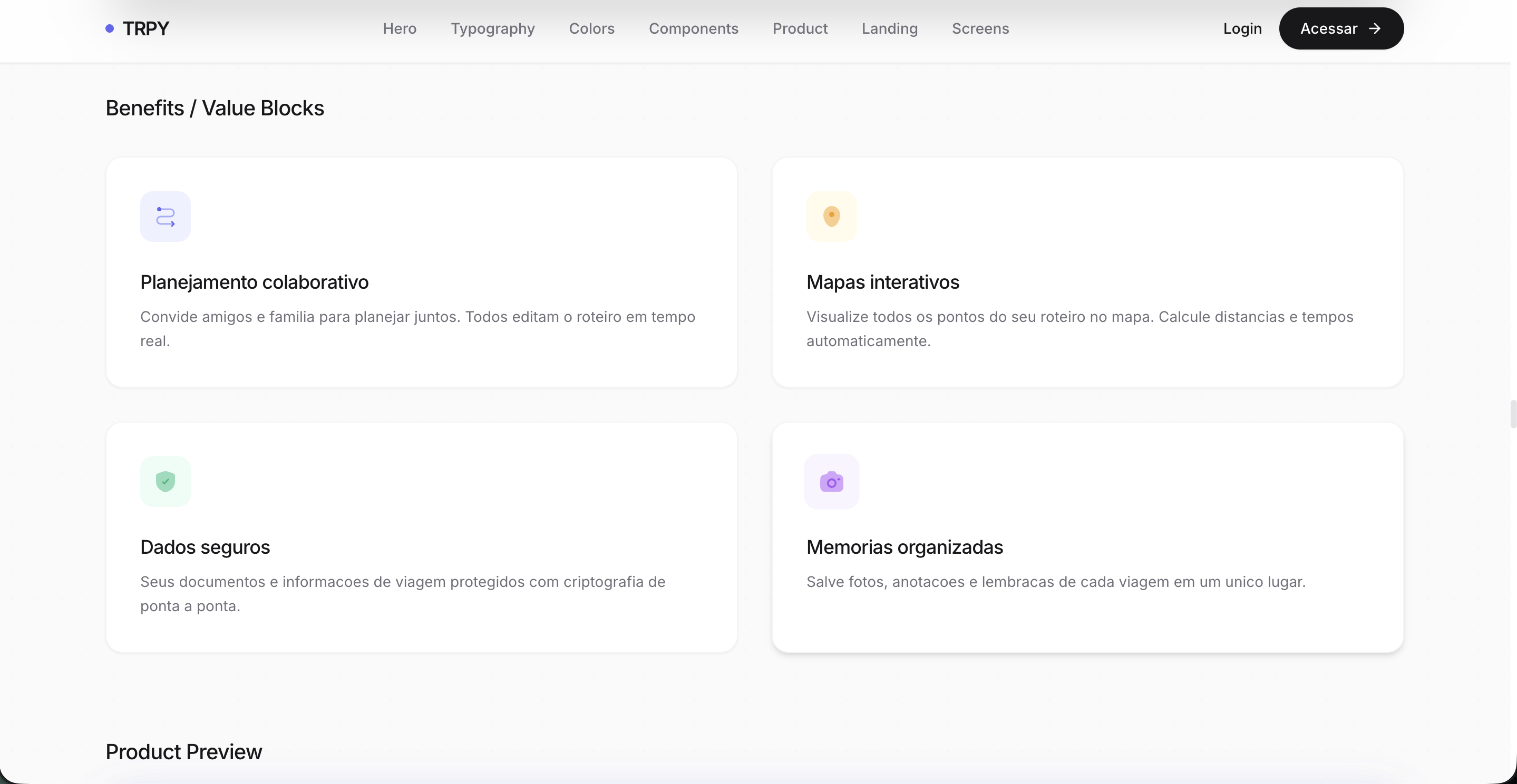Click the green shield check icon
1517x784 pixels.
(166, 482)
